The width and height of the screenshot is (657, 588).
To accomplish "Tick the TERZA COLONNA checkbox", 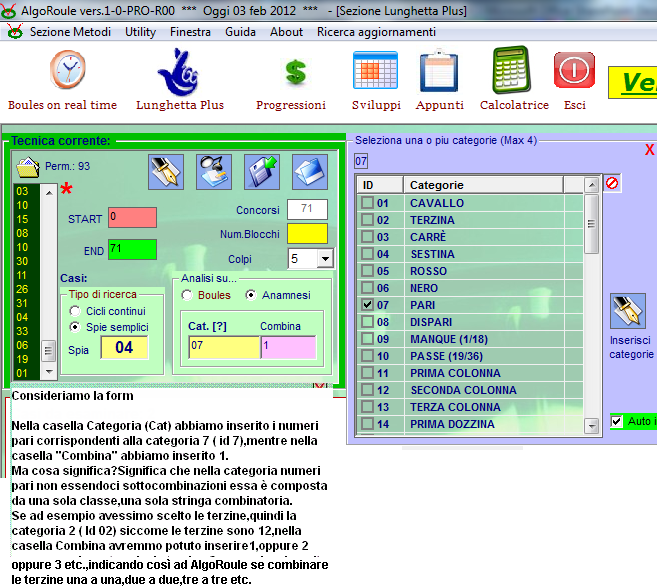I will coord(367,407).
